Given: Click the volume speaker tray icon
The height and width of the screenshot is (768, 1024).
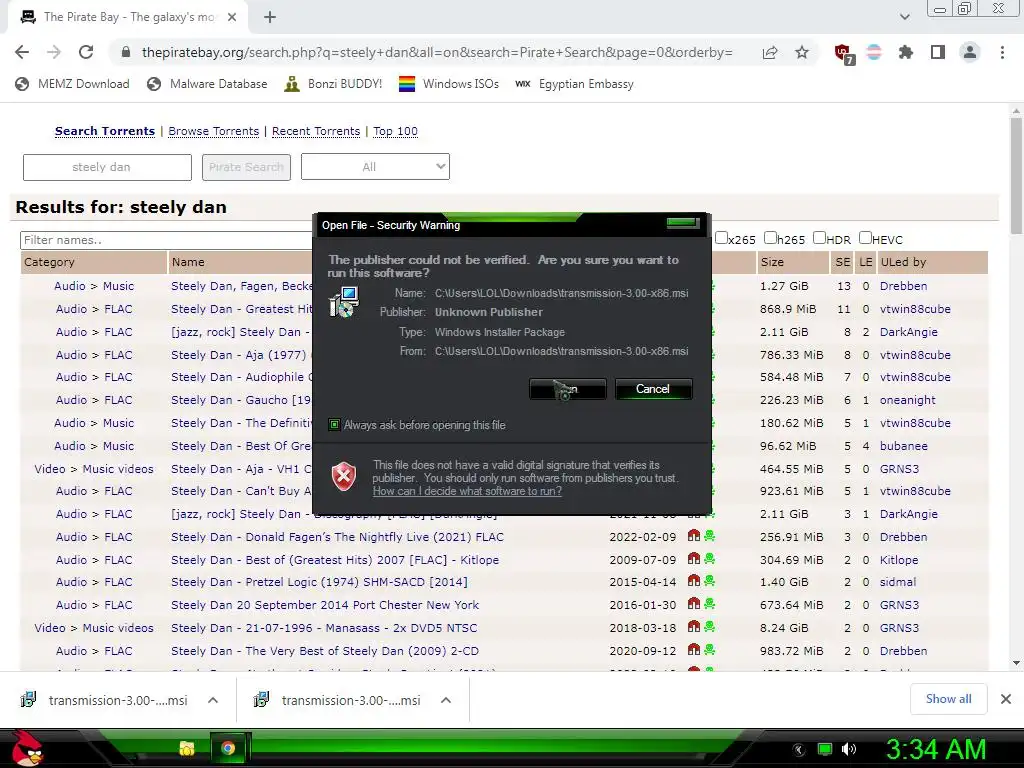Looking at the screenshot, I should pos(848,750).
